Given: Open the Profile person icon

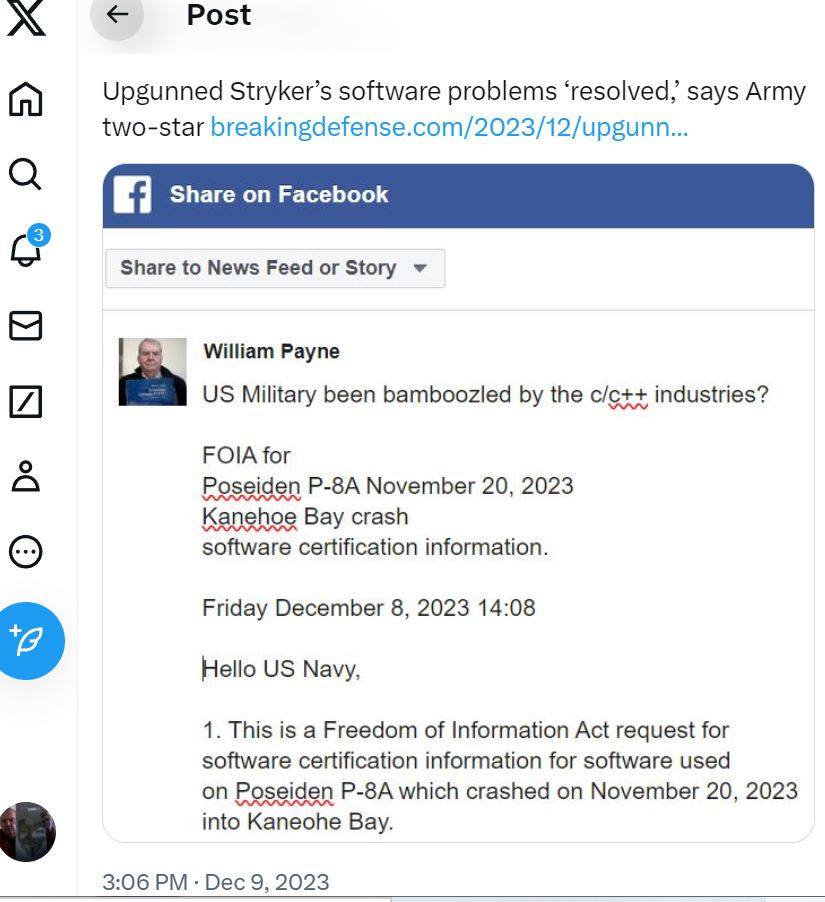Looking at the screenshot, I should point(26,476).
